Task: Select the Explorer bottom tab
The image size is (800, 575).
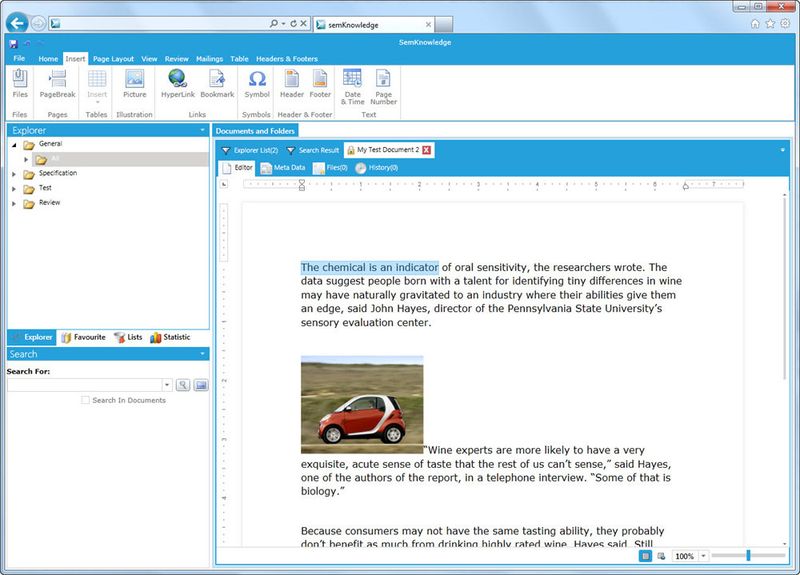Action: pos(32,337)
